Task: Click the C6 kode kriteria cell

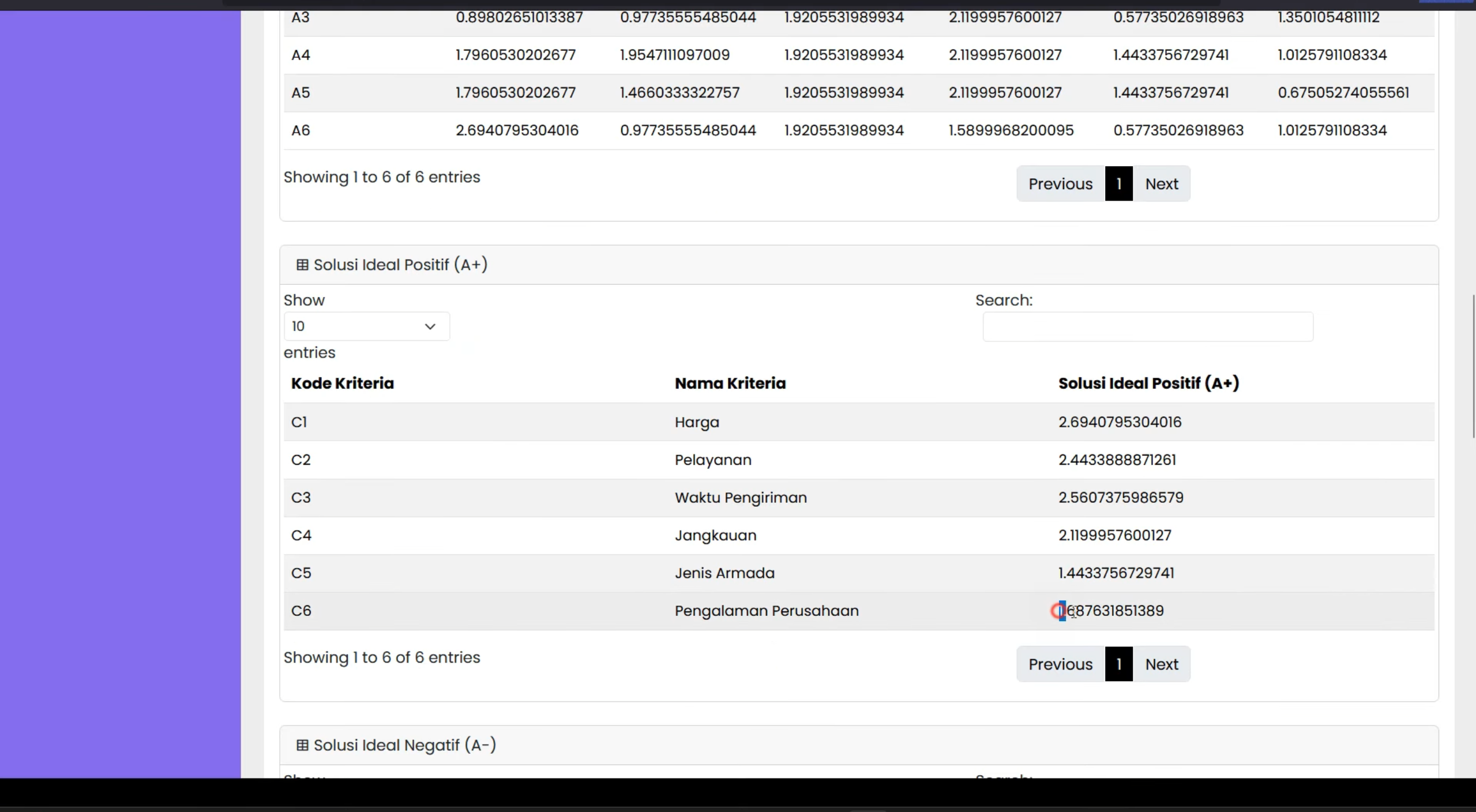Action: 301,611
